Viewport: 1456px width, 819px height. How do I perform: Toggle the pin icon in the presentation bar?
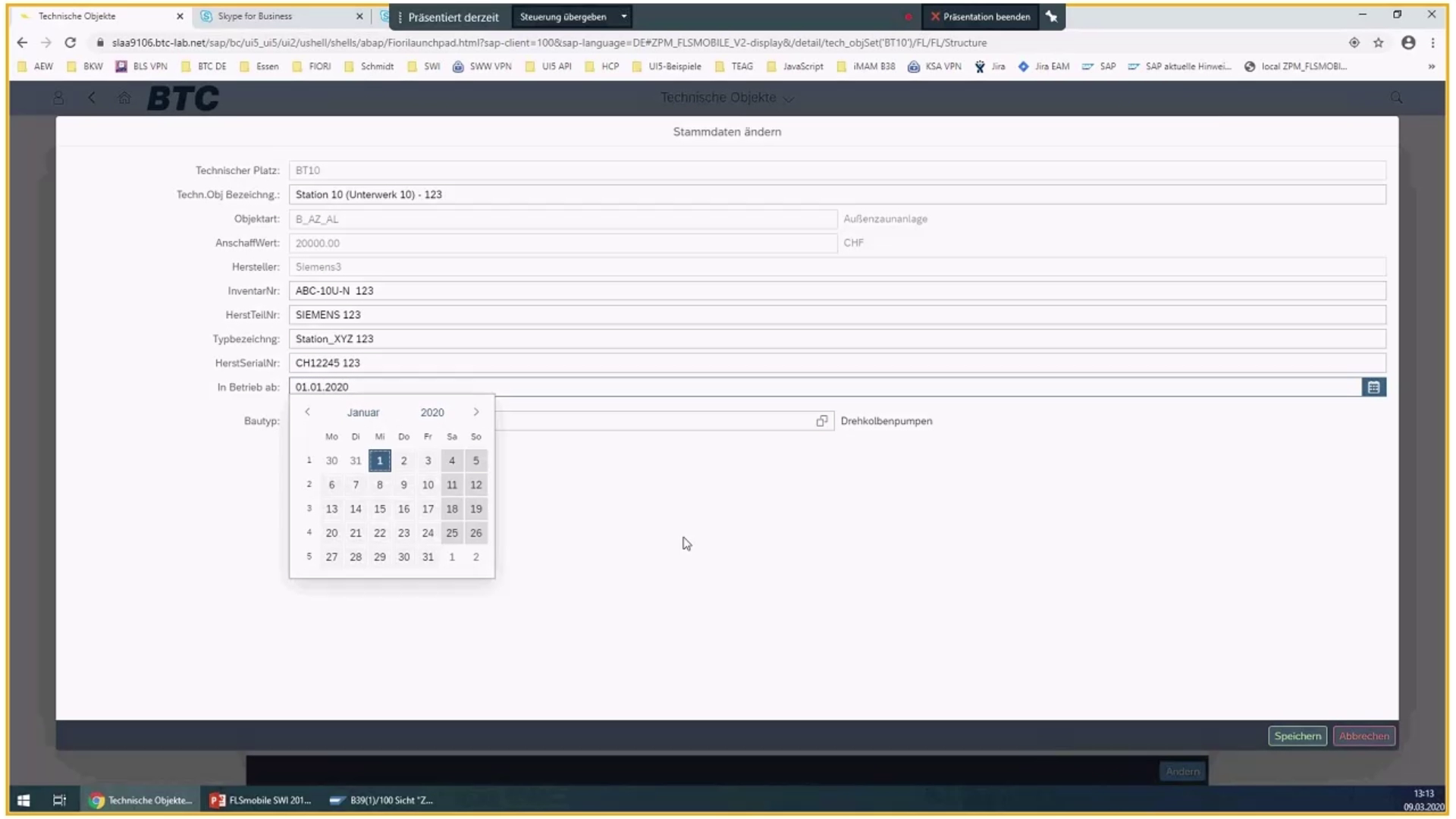coord(1052,16)
